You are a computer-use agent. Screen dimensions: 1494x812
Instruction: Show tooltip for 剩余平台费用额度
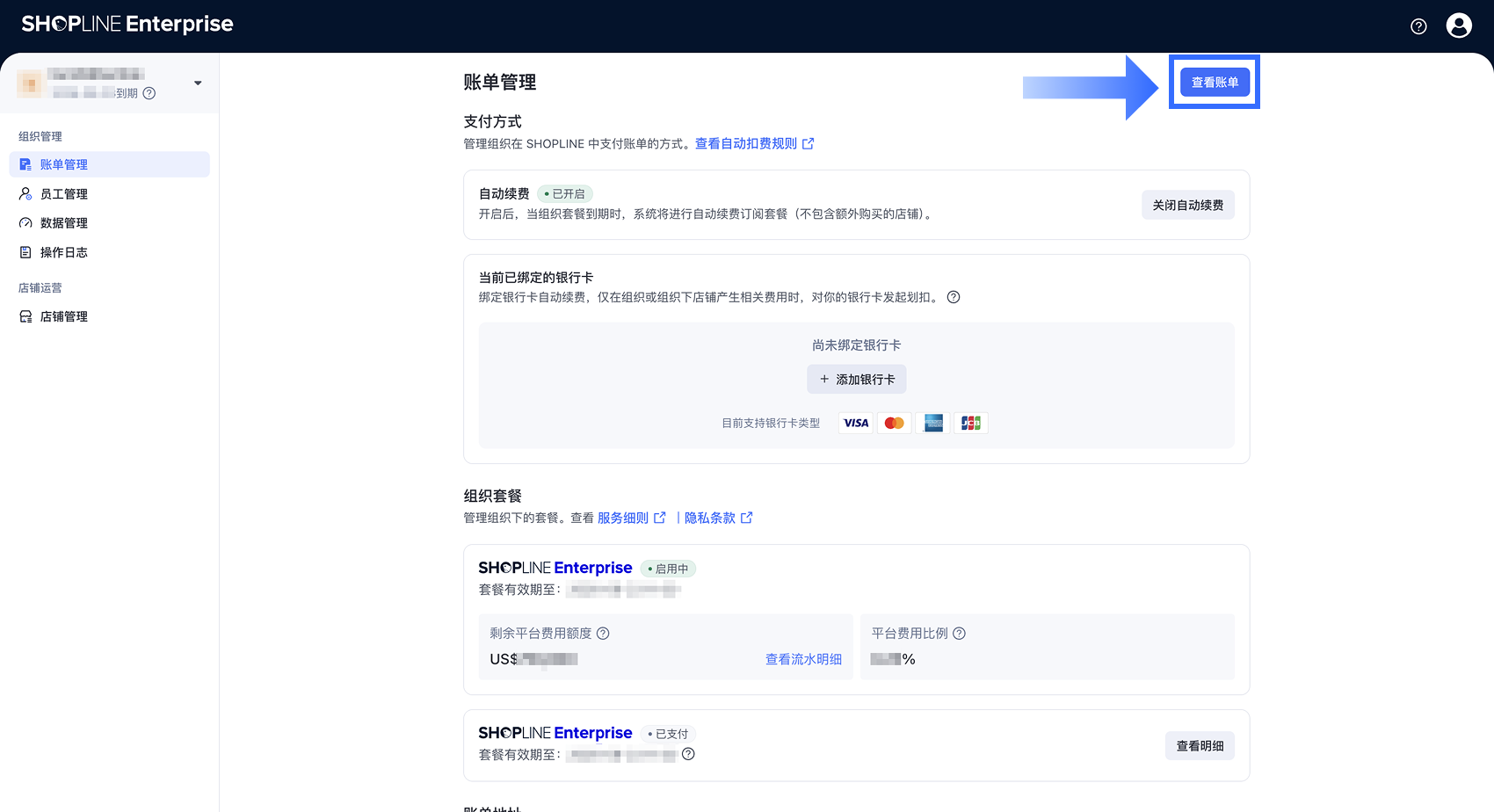pyautogui.click(x=603, y=634)
